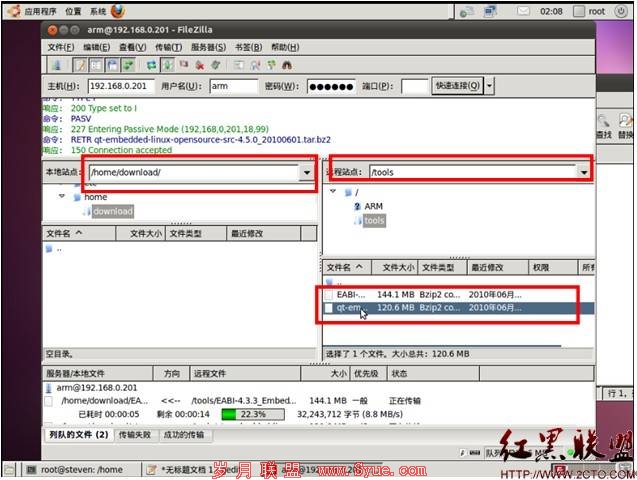Viewport: 637px width, 480px height.
Task: Click the username field containing arm
Action: click(234, 86)
